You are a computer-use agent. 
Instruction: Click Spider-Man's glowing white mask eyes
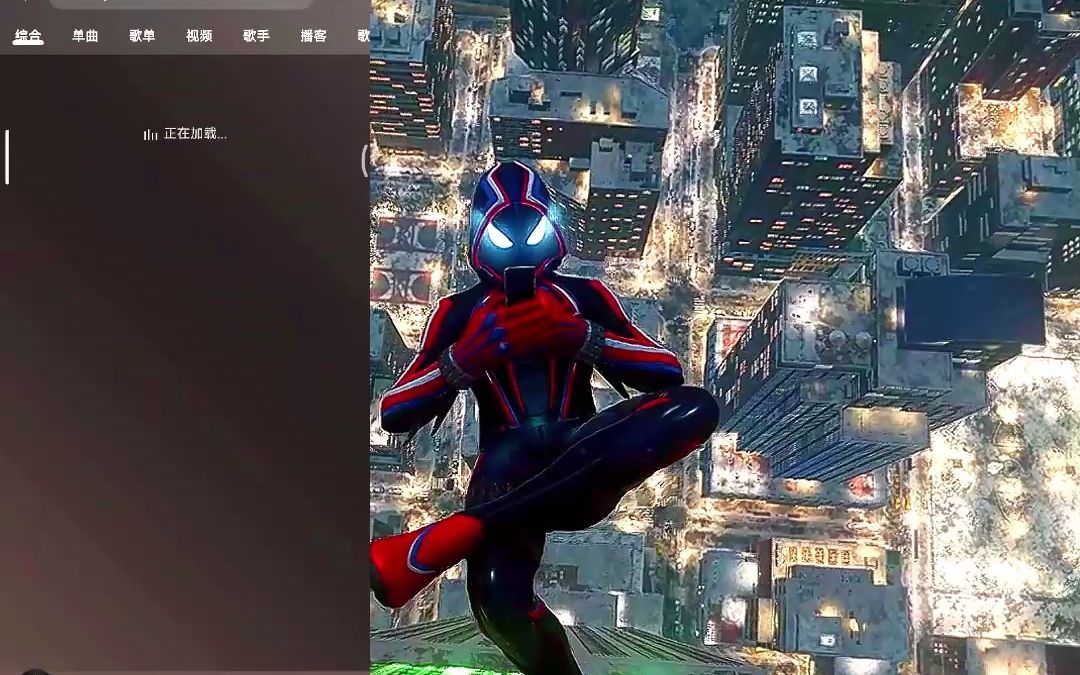click(518, 236)
